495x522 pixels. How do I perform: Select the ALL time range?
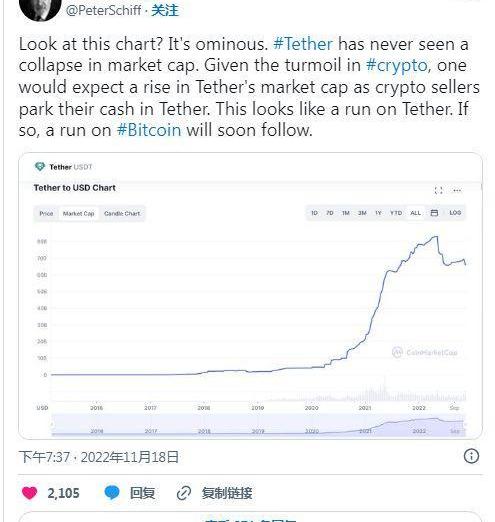(x=415, y=213)
